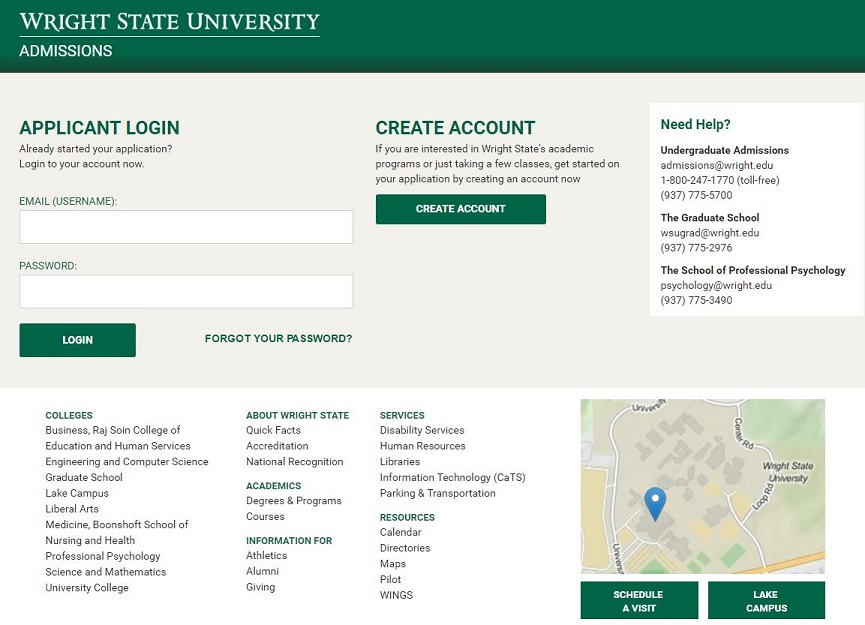The image size is (865, 625).
Task: Open the Quick Facts link
Action: [x=273, y=430]
